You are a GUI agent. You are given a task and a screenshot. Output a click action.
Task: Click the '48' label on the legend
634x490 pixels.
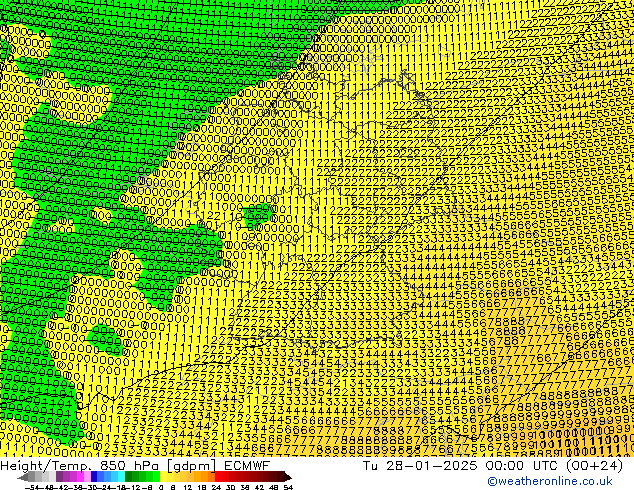coord(274,488)
